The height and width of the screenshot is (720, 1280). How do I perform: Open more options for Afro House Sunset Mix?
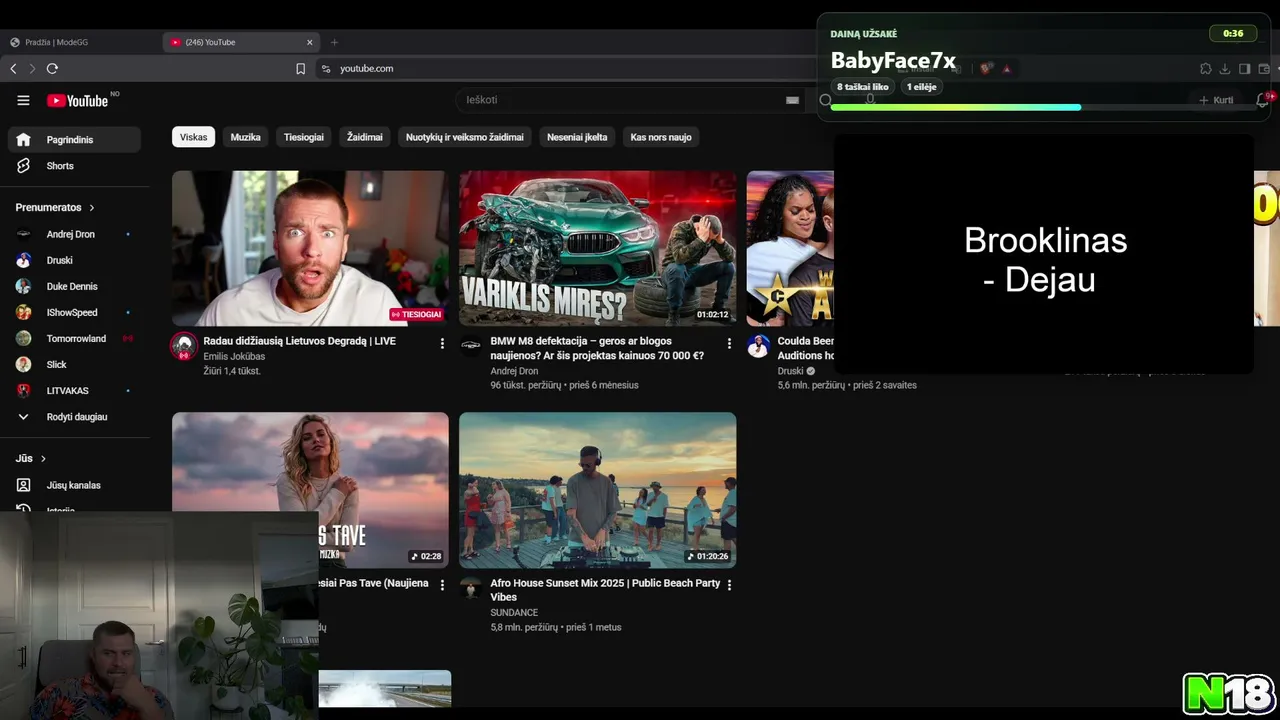pos(729,585)
